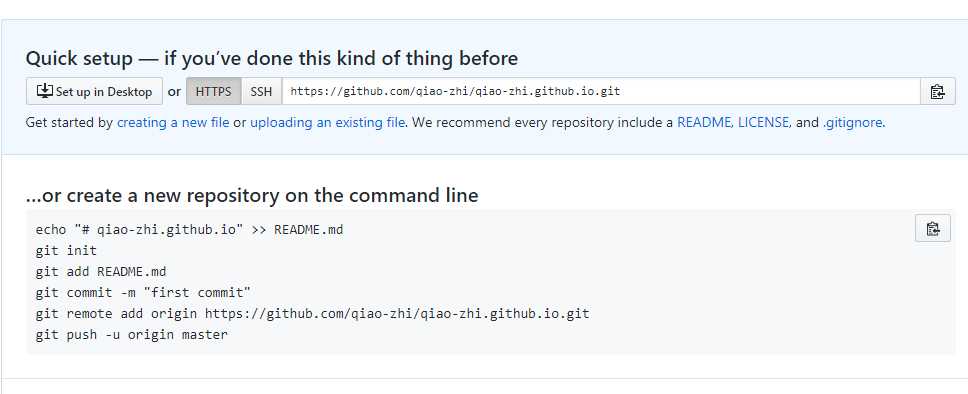Copy the command line snippet via clipboard icon
968x394 pixels.
[x=933, y=228]
